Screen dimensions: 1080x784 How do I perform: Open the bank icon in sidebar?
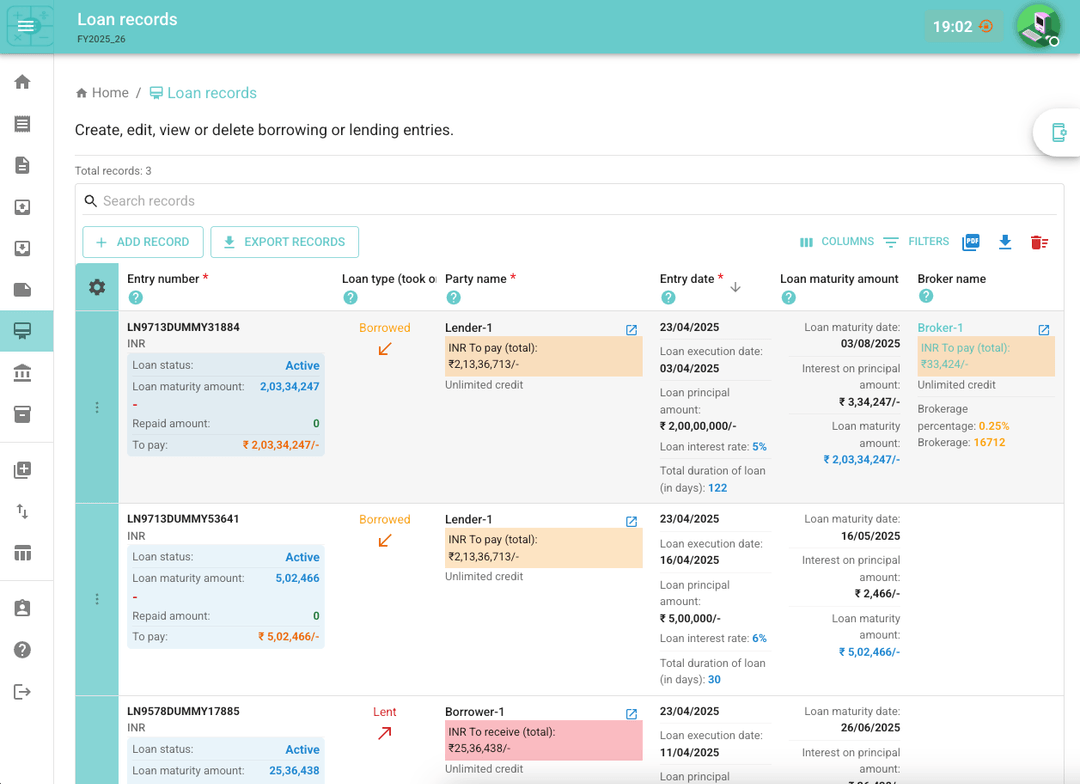pyautogui.click(x=22, y=373)
